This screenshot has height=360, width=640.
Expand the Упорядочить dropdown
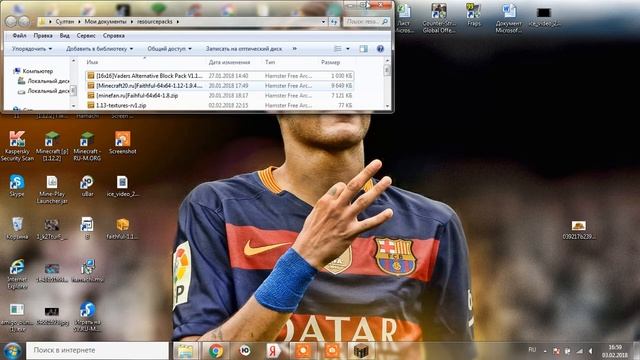[x=32, y=49]
